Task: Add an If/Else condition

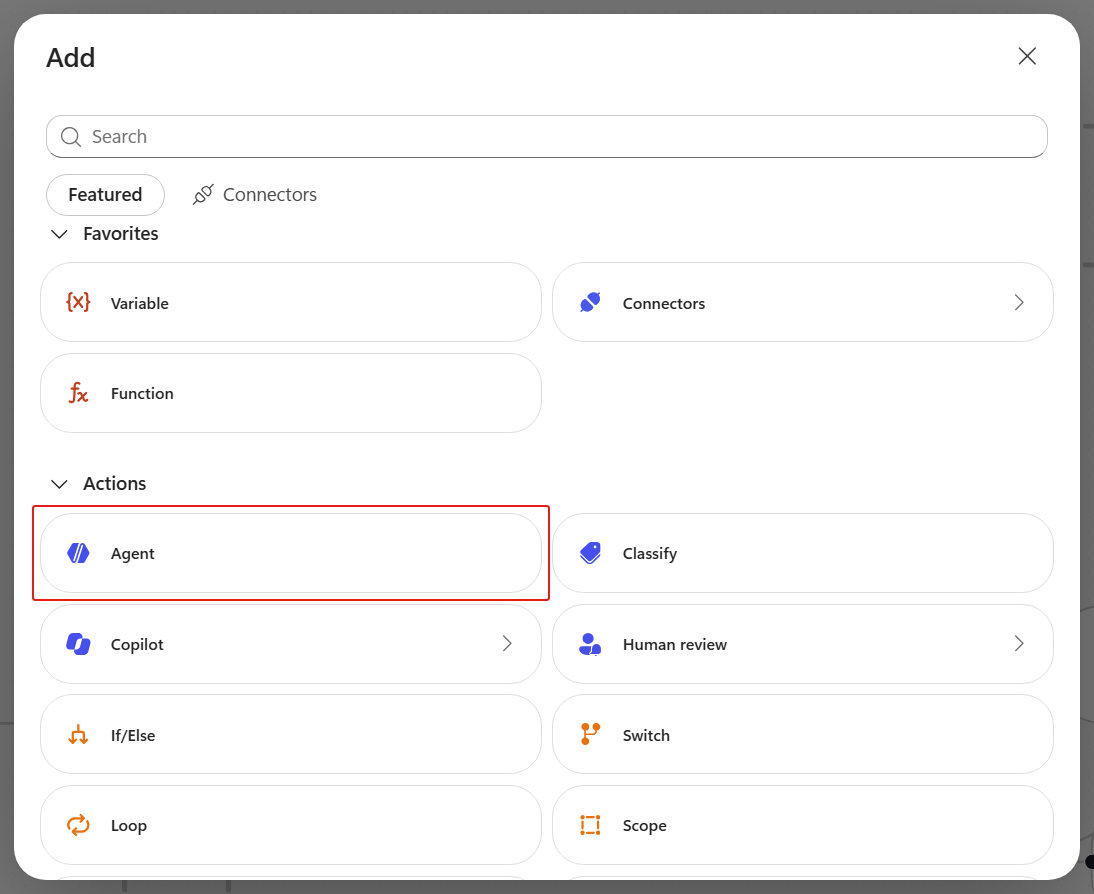Action: click(291, 734)
